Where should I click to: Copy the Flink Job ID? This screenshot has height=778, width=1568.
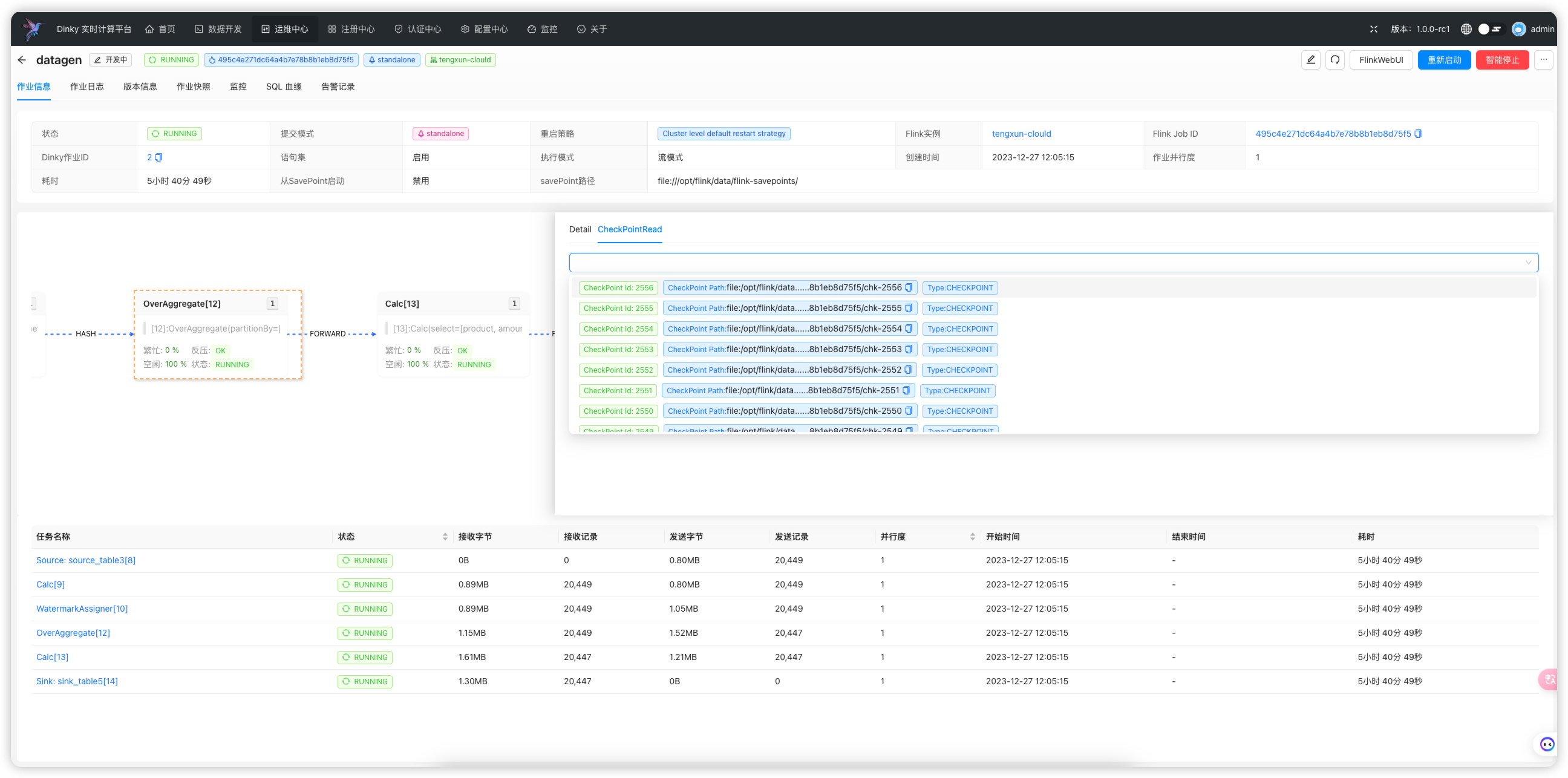(x=1418, y=134)
